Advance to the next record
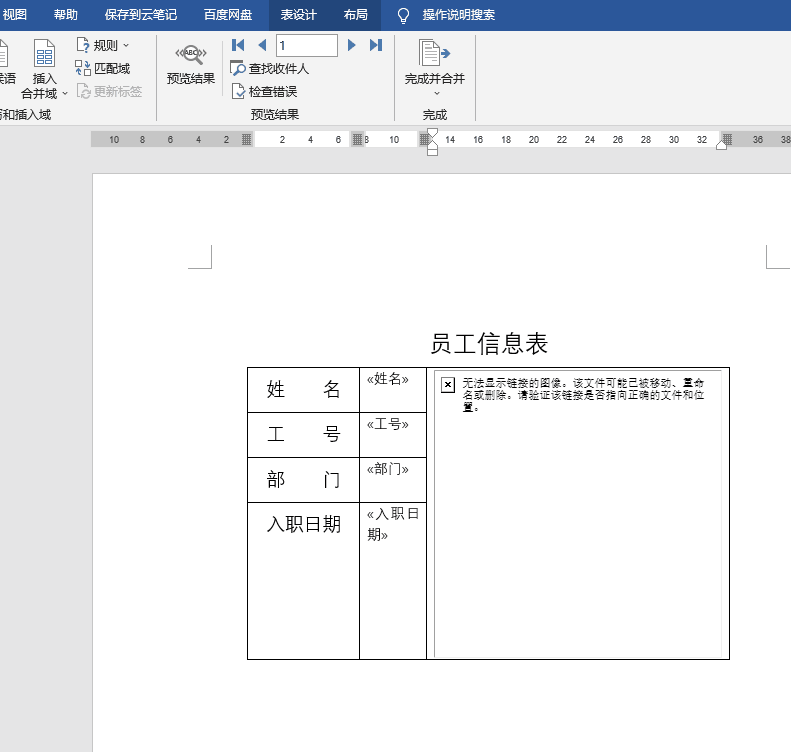The width and height of the screenshot is (791, 752). (352, 45)
